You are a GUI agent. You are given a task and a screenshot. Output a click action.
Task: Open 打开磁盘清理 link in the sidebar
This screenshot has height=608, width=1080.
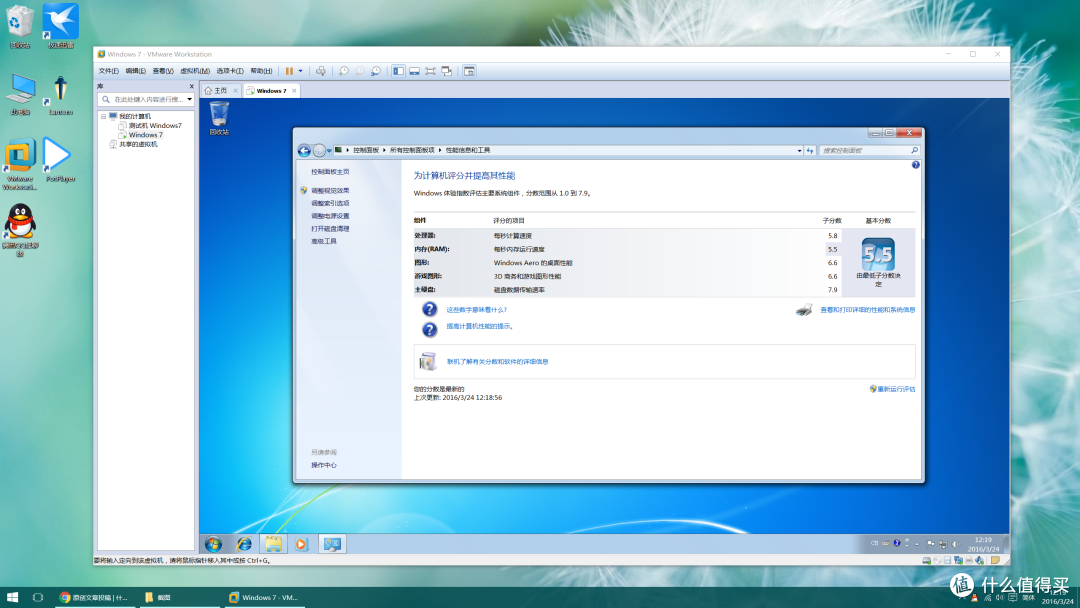coord(330,229)
